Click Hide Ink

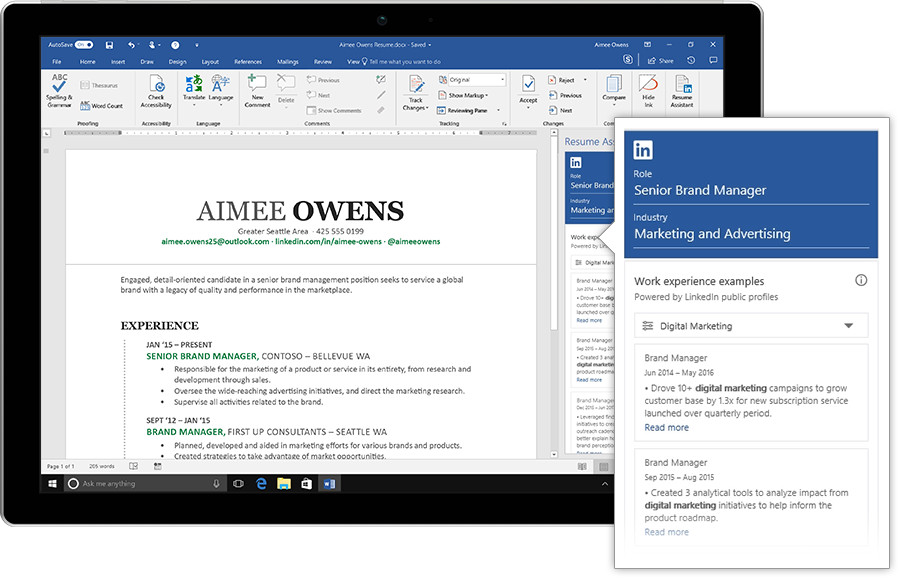coord(648,91)
